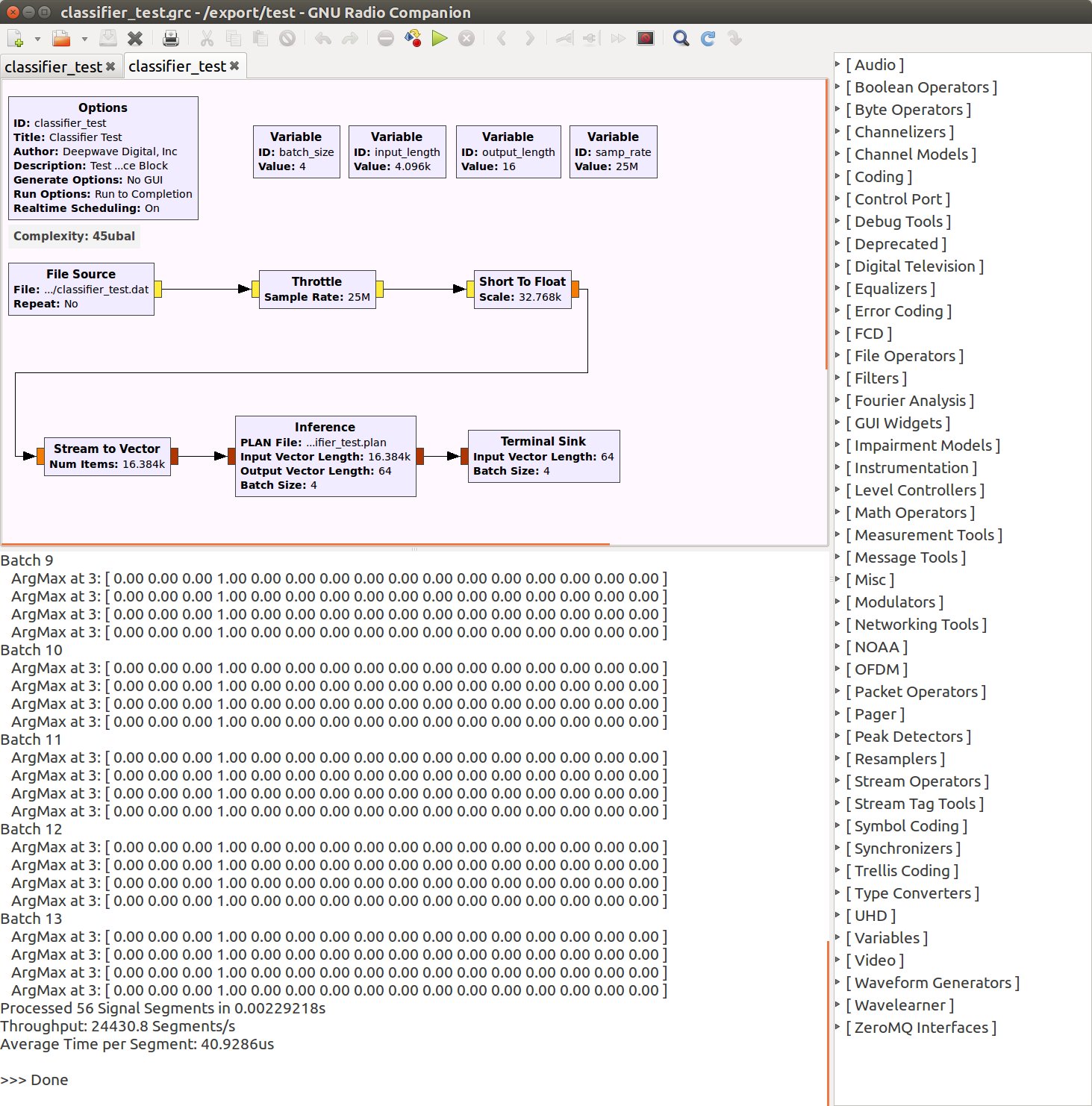Select the Waveform Generators category row

pos(961,983)
